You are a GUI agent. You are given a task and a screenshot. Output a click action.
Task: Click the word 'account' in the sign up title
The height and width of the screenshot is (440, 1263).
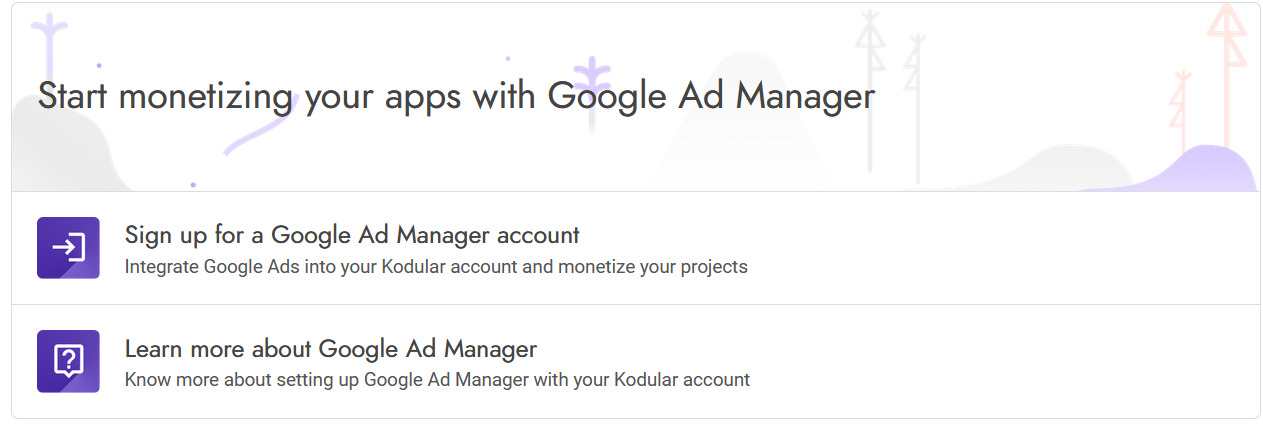[538, 235]
